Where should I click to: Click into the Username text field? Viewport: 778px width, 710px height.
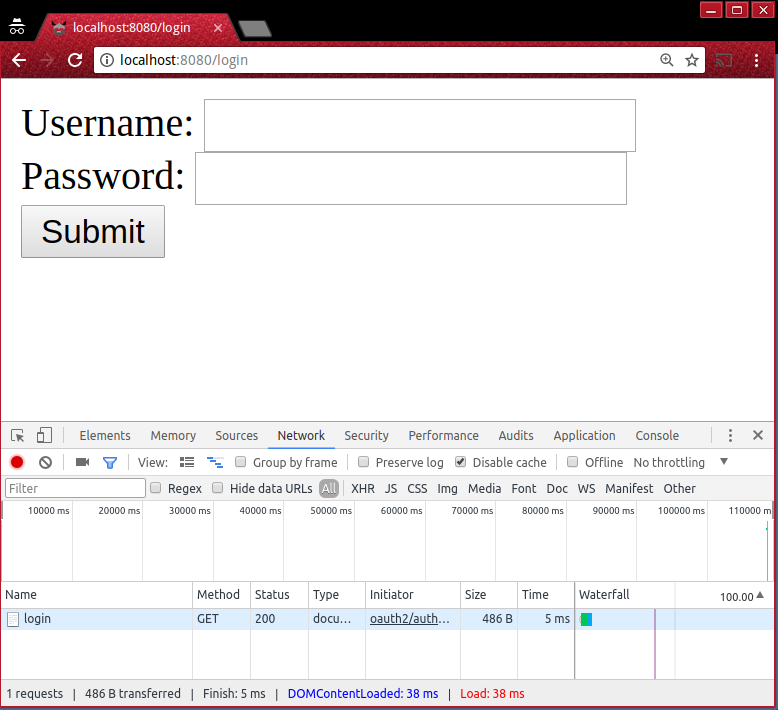[419, 126]
